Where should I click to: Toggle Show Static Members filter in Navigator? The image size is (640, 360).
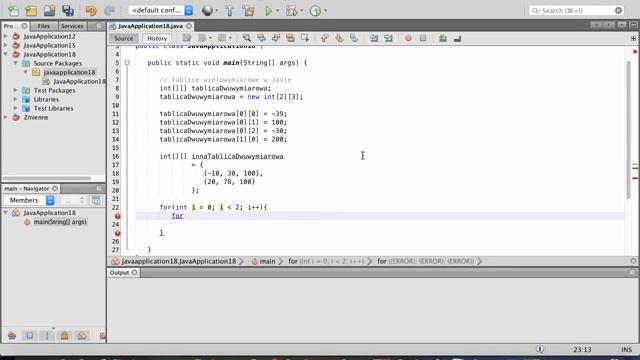click(x=47, y=336)
